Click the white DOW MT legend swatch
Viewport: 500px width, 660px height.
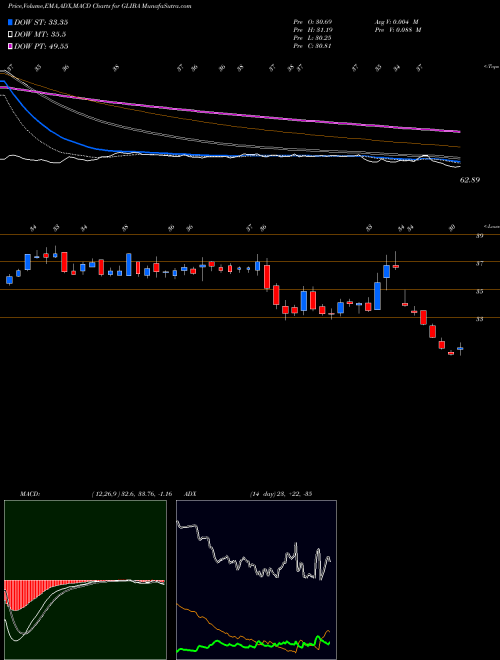click(10, 35)
